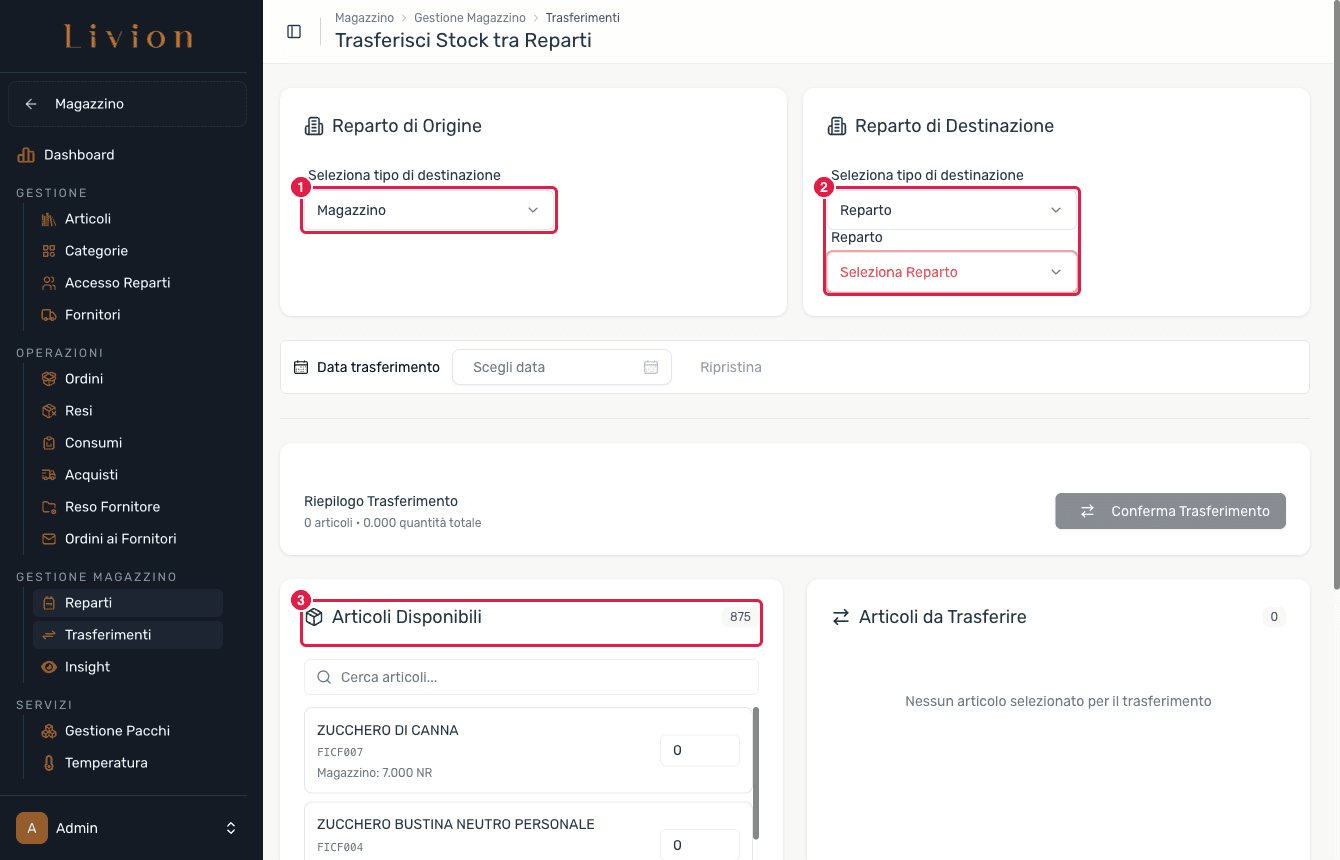This screenshot has width=1340, height=860.
Task: Click the Fornitori truck icon
Action: pyautogui.click(x=48, y=315)
